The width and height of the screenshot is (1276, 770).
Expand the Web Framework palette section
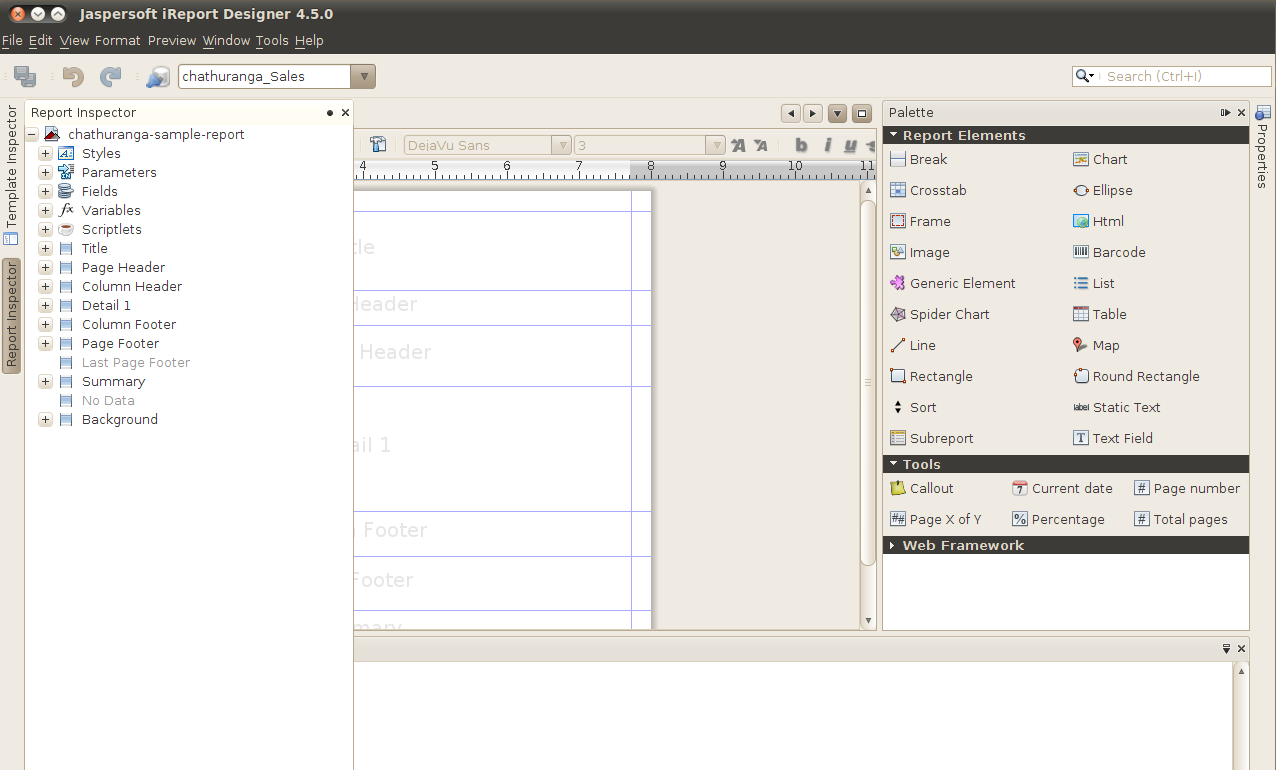click(893, 545)
